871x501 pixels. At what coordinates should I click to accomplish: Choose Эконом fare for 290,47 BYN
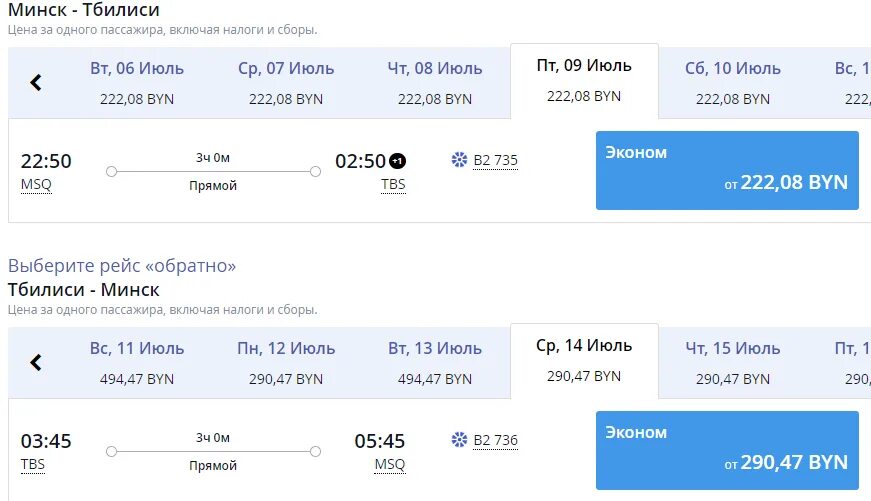[727, 450]
